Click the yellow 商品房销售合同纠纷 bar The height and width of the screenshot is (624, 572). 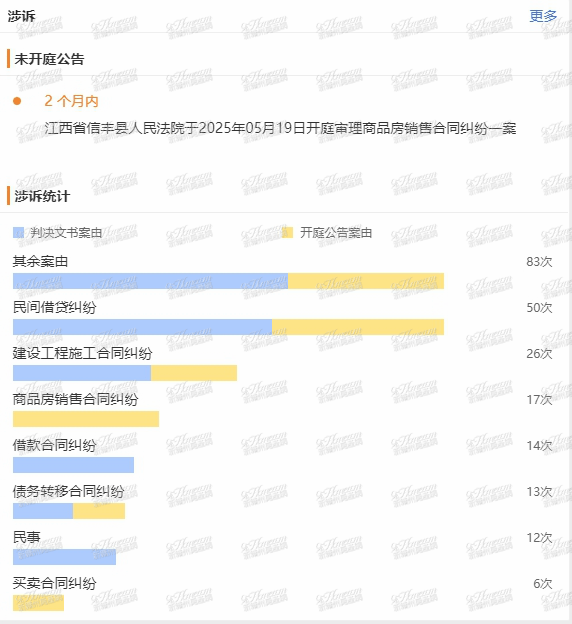click(86, 419)
